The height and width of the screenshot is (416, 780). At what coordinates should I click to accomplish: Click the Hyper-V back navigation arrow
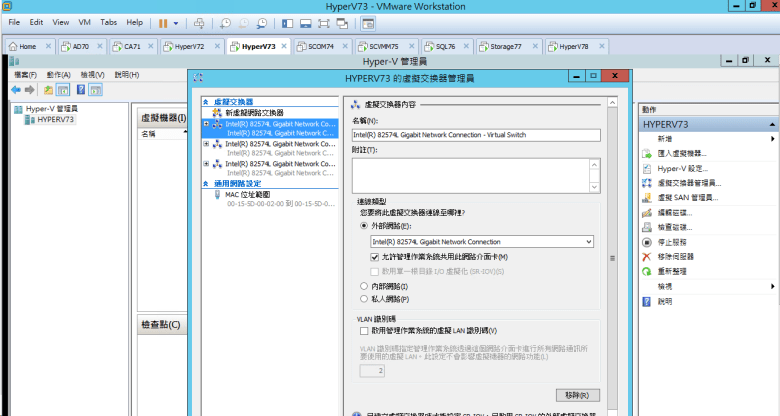coord(16,89)
